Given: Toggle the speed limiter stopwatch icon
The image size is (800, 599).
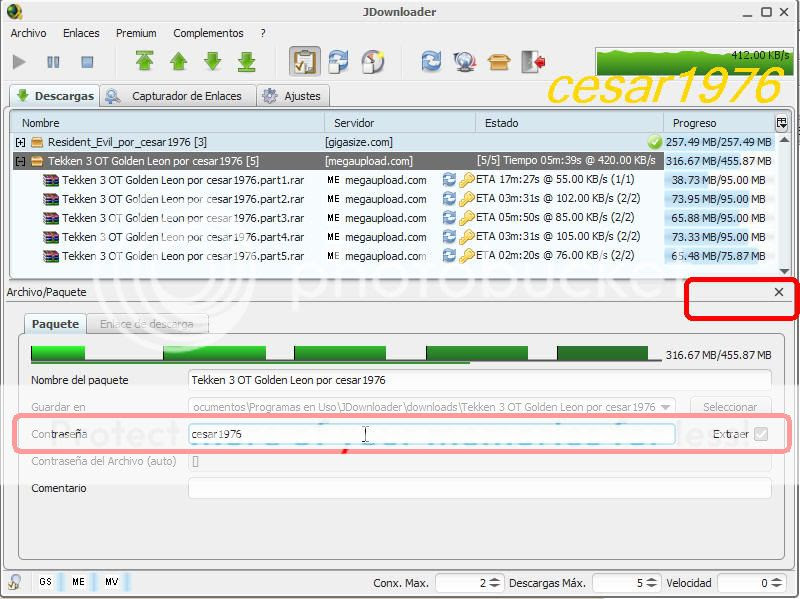Looking at the screenshot, I should 372,61.
